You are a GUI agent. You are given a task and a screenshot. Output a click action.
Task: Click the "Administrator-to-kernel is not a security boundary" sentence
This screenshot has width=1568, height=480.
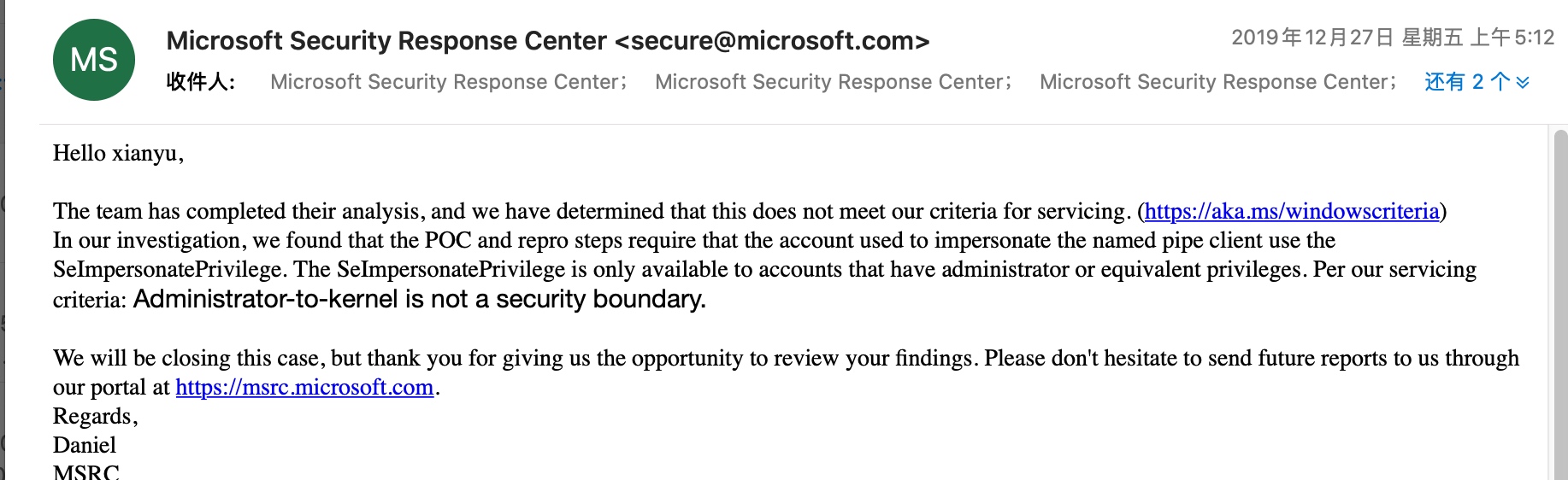[419, 299]
